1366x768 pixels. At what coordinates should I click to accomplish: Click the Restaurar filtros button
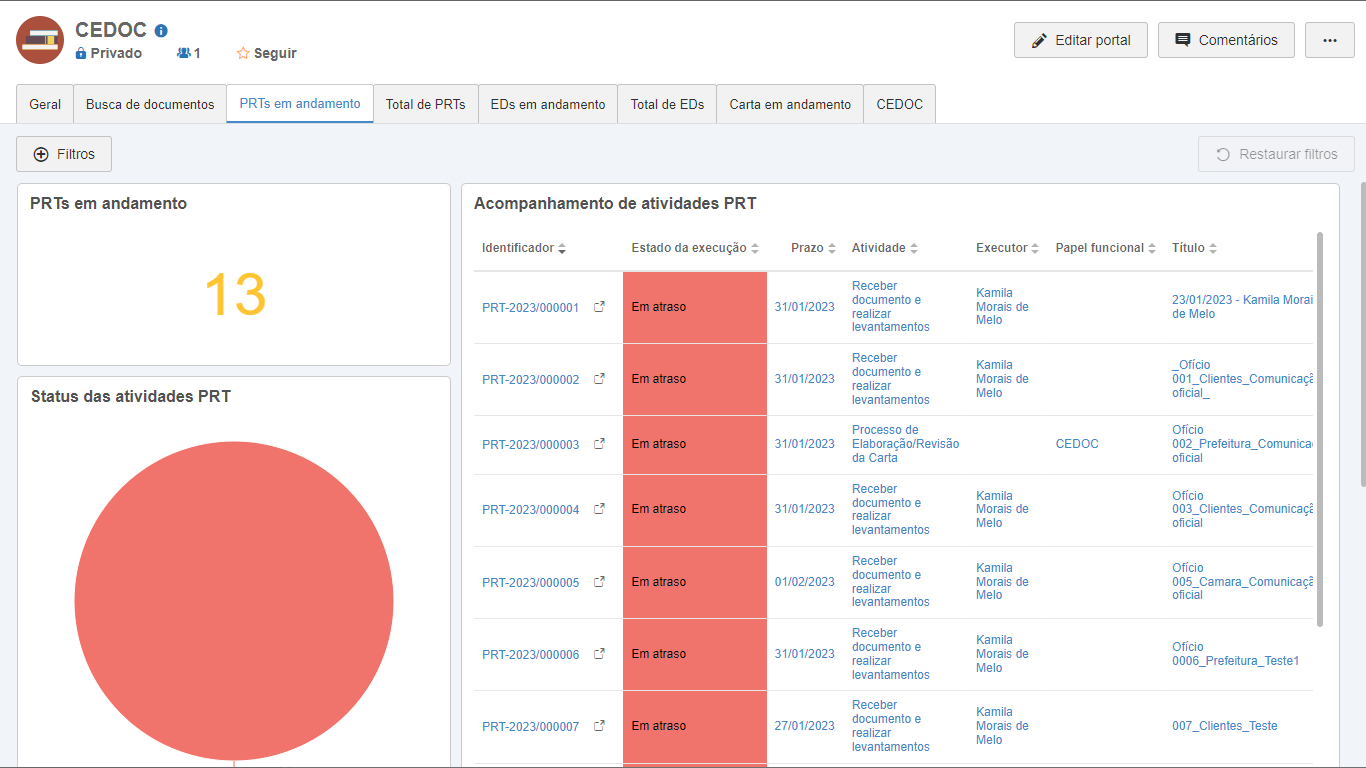1276,154
